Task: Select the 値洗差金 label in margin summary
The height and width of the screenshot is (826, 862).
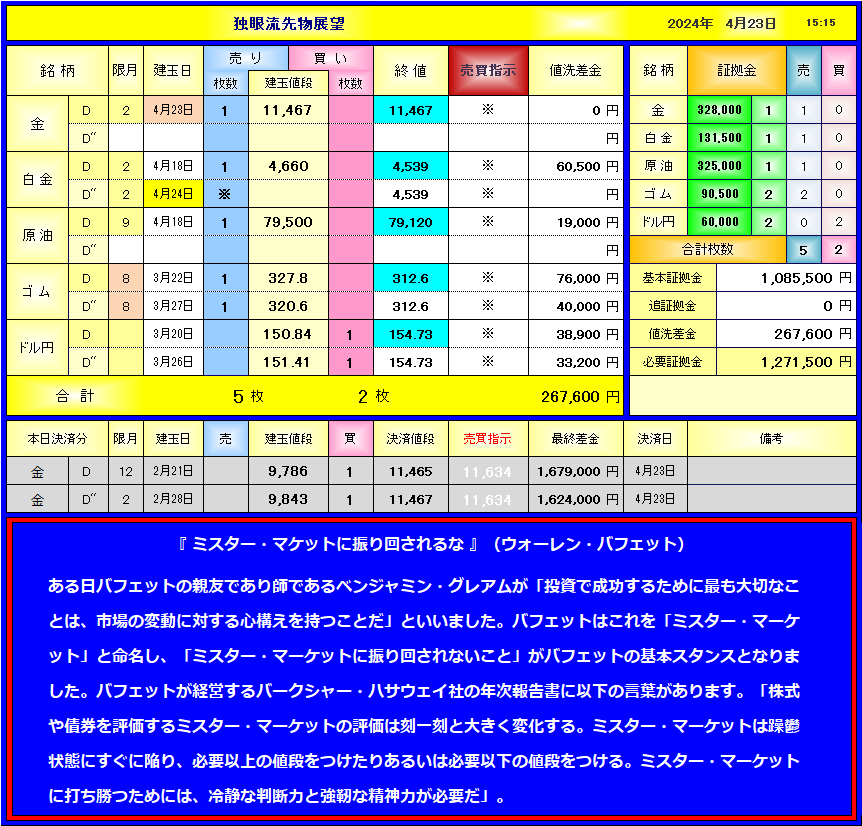Action: 672,334
